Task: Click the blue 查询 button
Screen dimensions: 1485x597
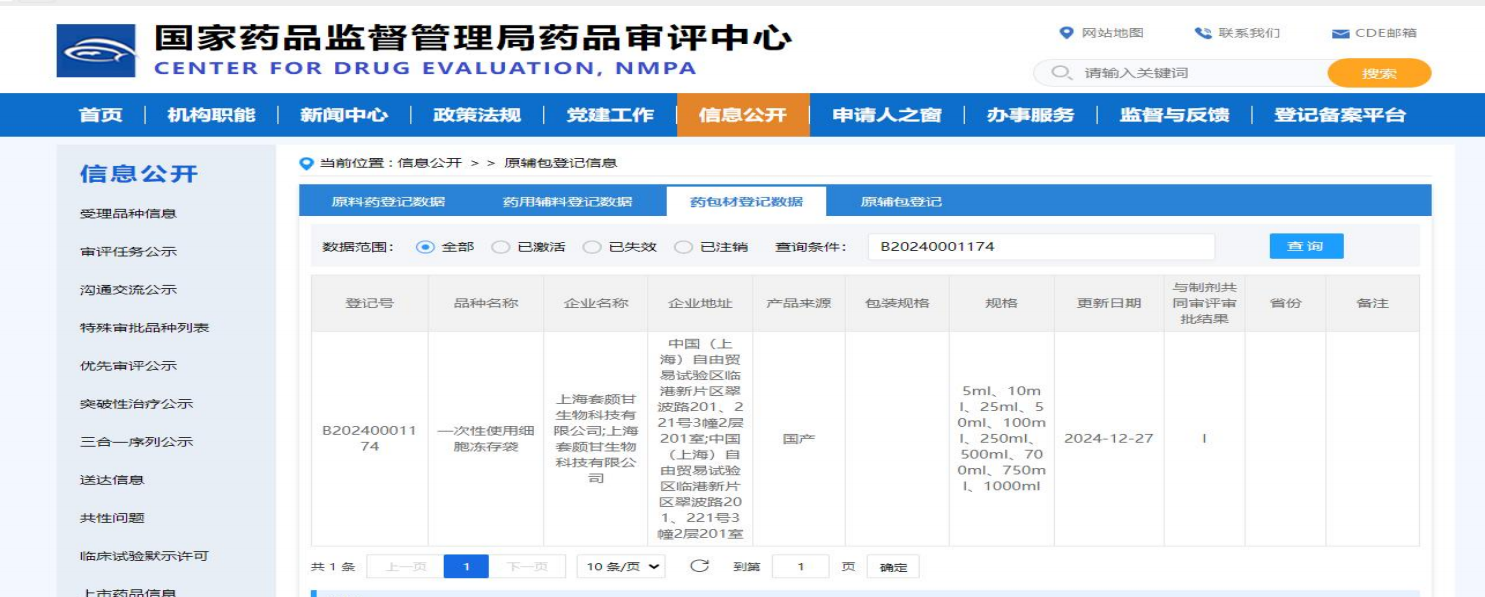Action: click(x=1305, y=246)
